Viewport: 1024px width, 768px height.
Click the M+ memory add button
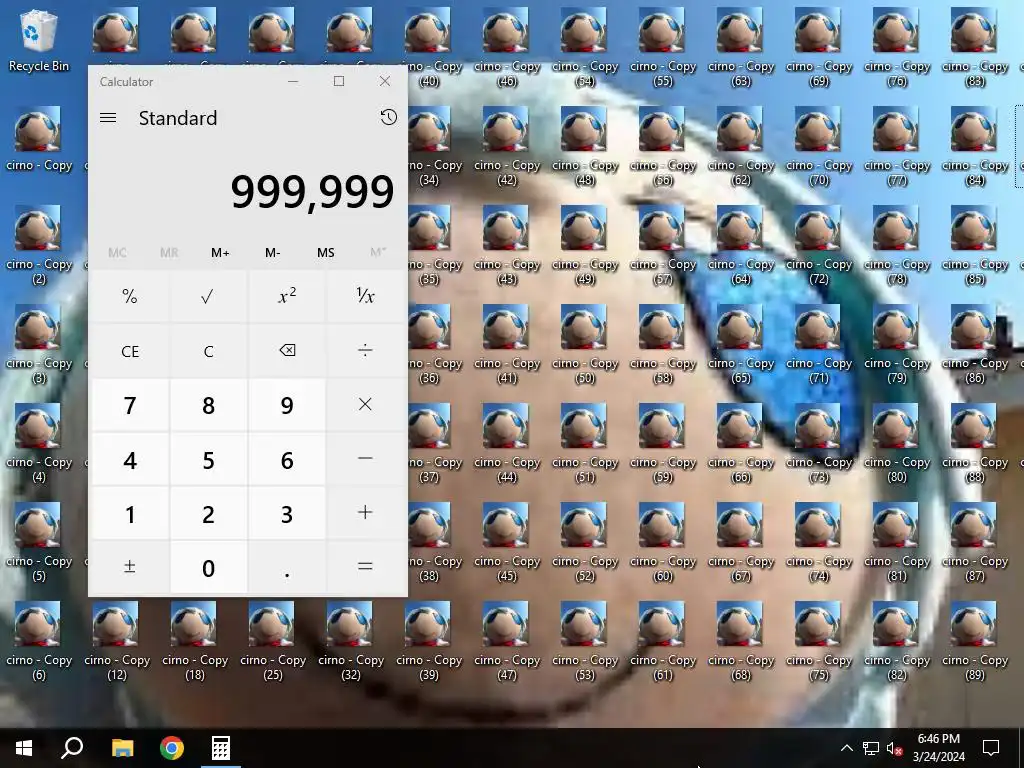(x=220, y=253)
